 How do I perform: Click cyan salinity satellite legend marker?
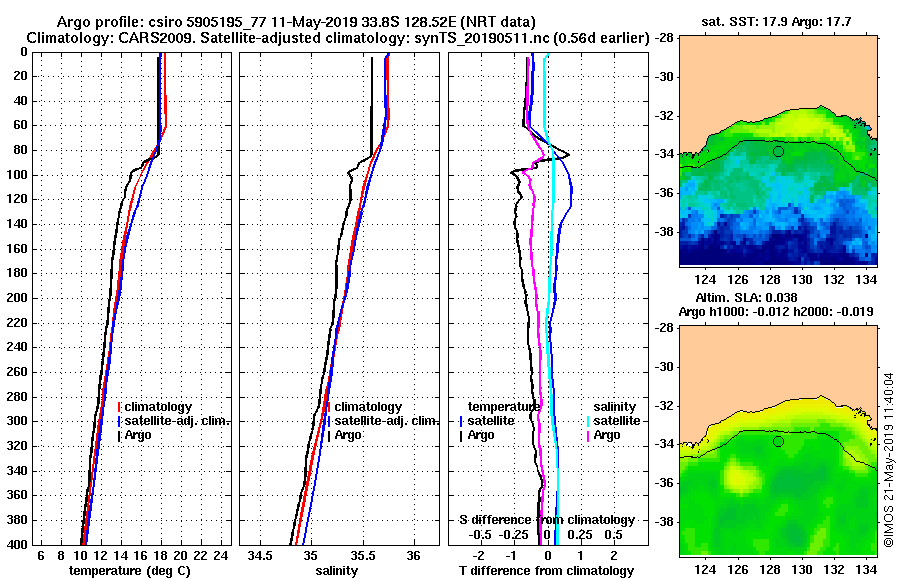(x=589, y=421)
